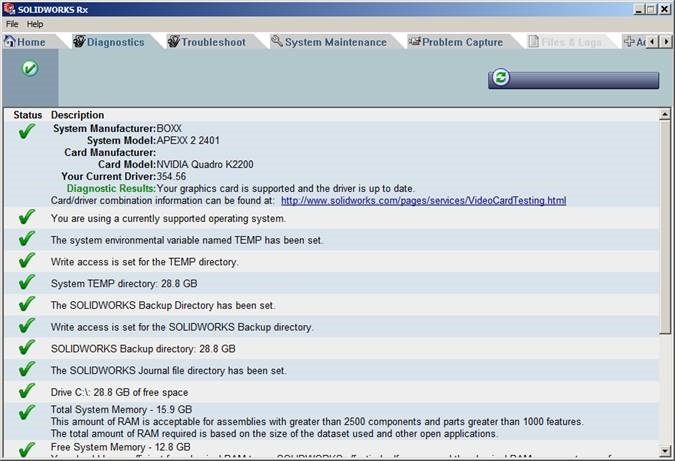This screenshot has width=675, height=461.
Task: Click checkmark beside Free System Memory
Action: (27, 449)
